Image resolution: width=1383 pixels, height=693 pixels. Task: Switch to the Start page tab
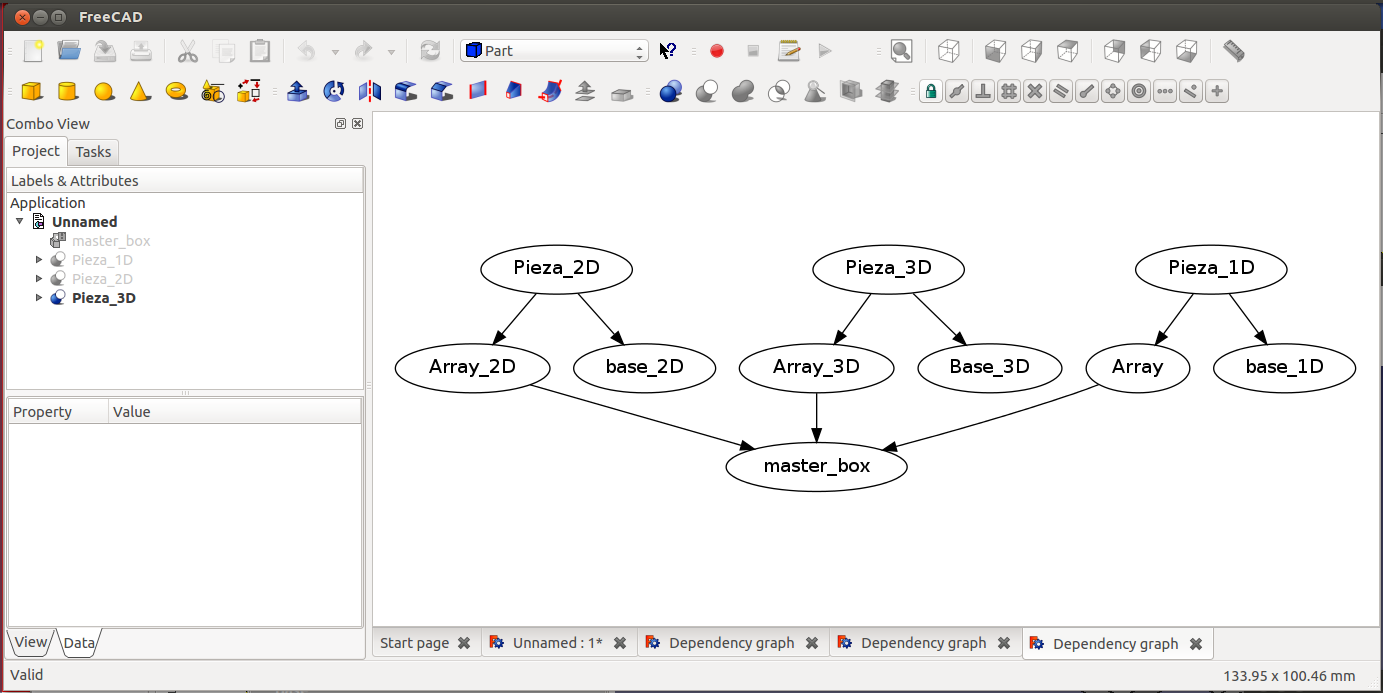point(414,643)
